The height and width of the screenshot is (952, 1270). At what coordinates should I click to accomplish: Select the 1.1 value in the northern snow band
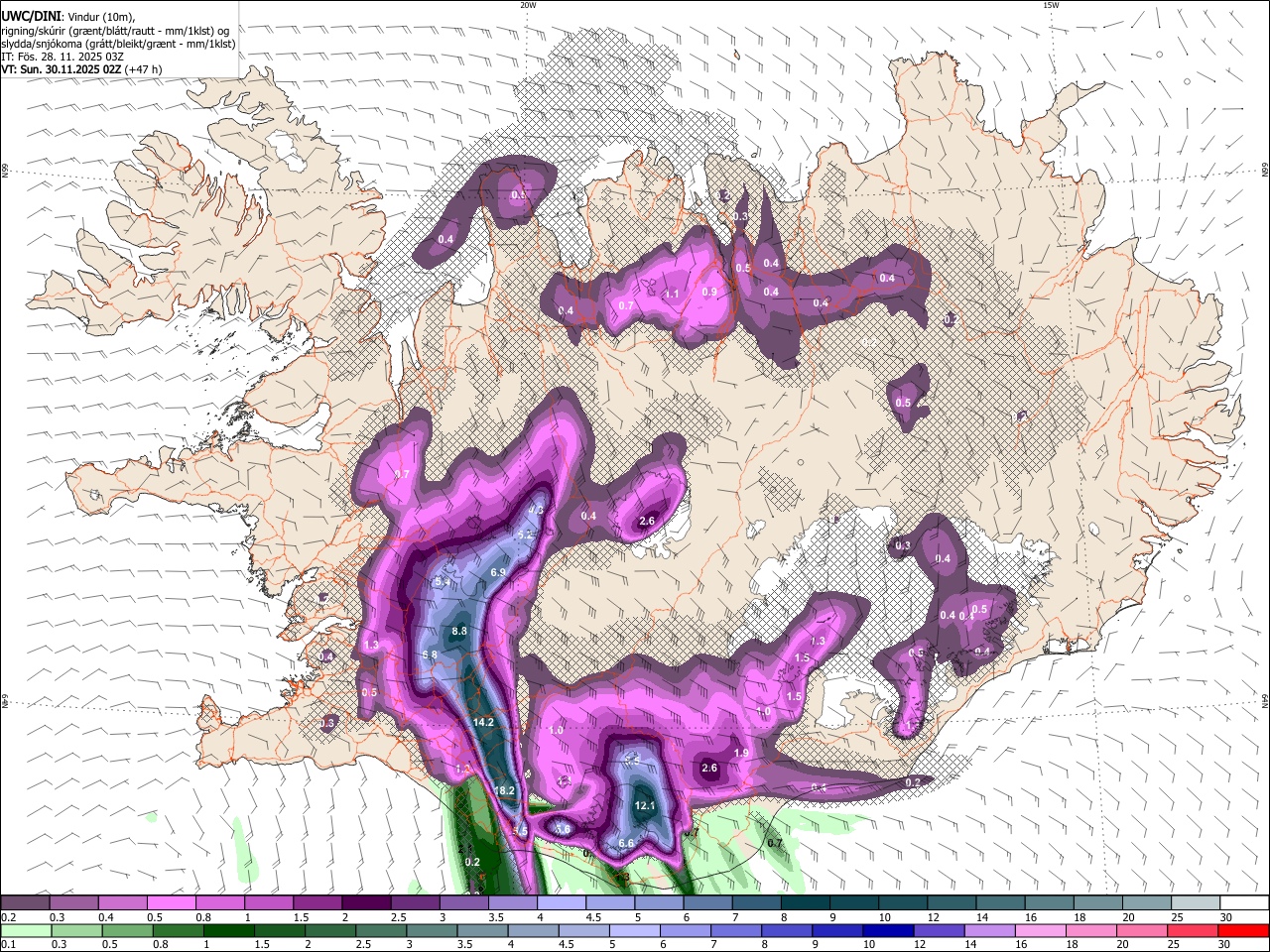tap(672, 294)
